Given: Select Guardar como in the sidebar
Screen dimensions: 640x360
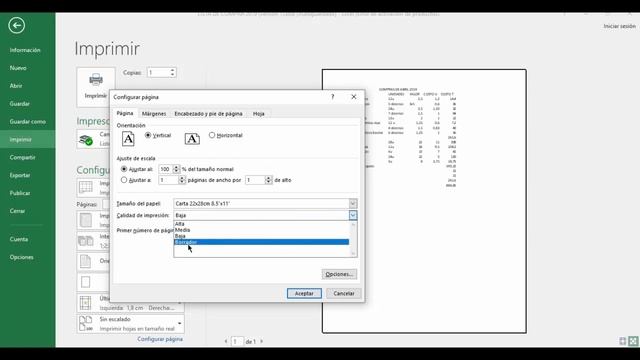Looking at the screenshot, I should (x=27, y=122).
